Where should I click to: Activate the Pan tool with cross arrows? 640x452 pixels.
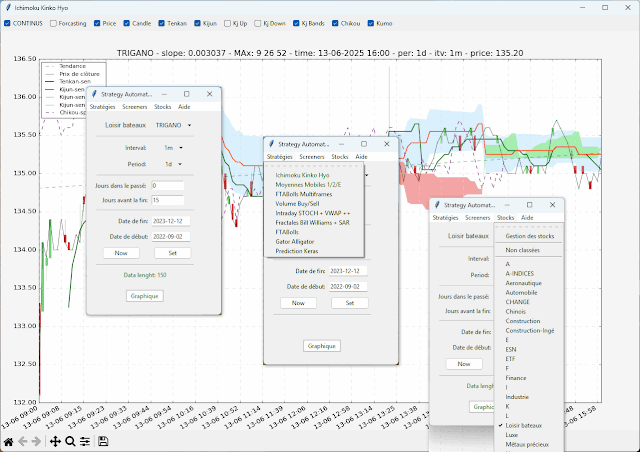pos(55,441)
